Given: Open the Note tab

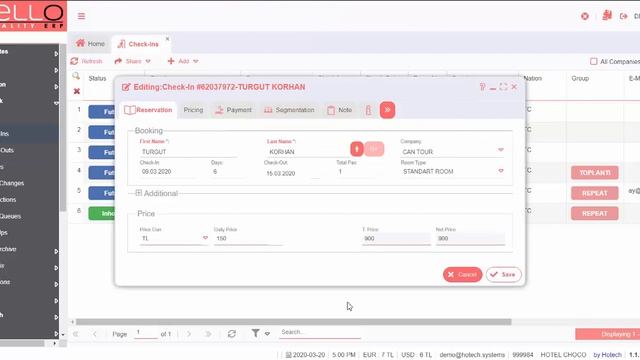Looking at the screenshot, I should [340, 110].
